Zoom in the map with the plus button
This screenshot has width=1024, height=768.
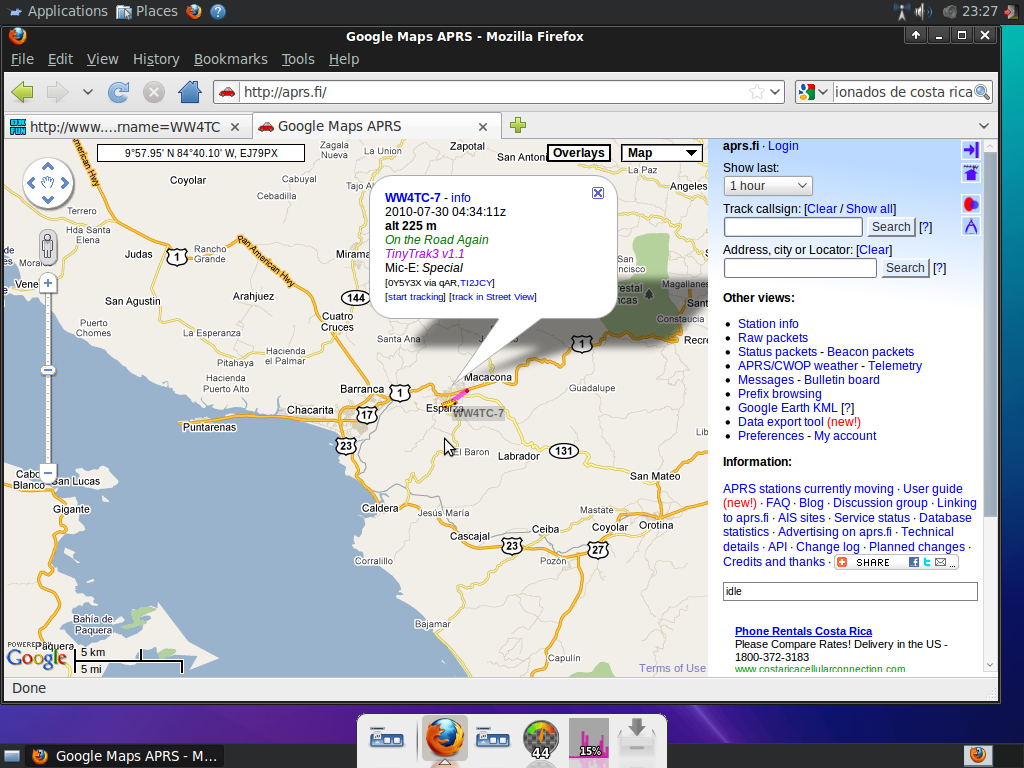tap(48, 283)
